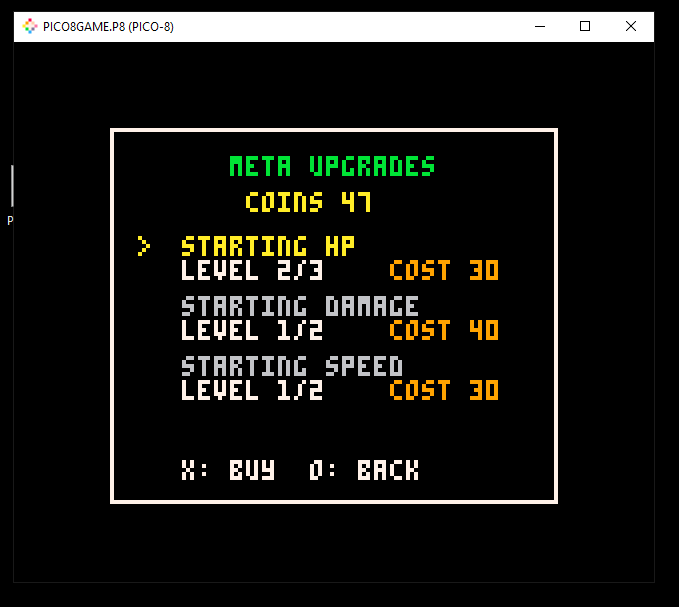Select the STARTING HP upgrade

click(268, 246)
